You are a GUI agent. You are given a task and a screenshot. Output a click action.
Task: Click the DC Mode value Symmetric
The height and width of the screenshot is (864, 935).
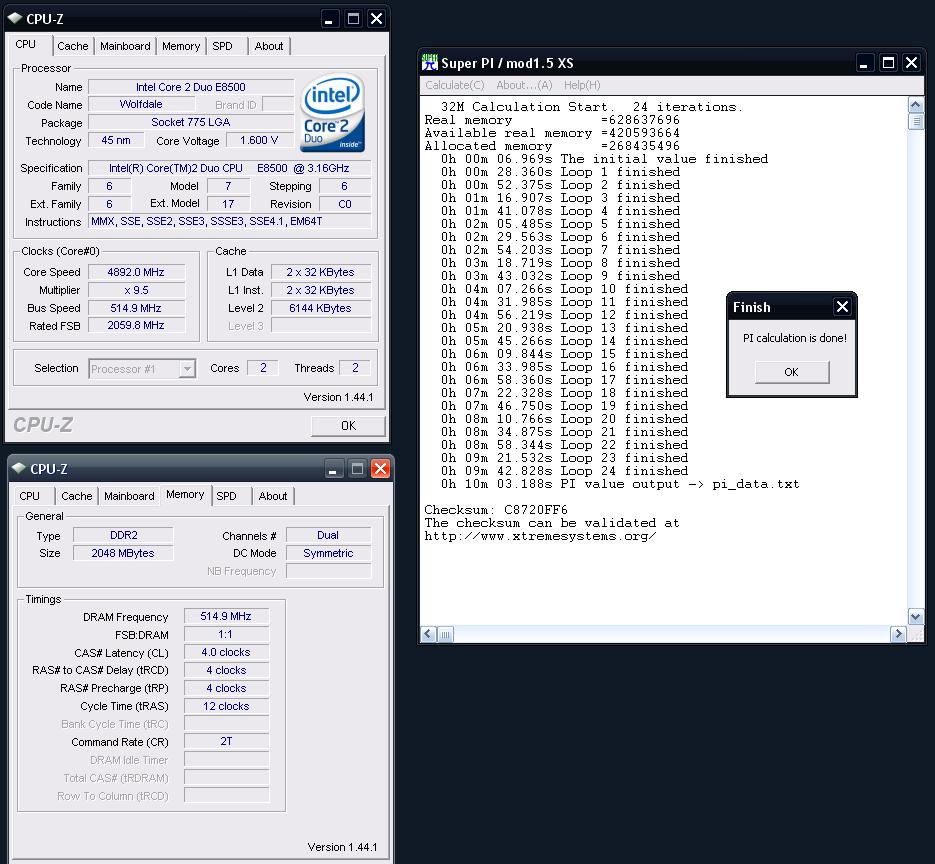(328, 553)
